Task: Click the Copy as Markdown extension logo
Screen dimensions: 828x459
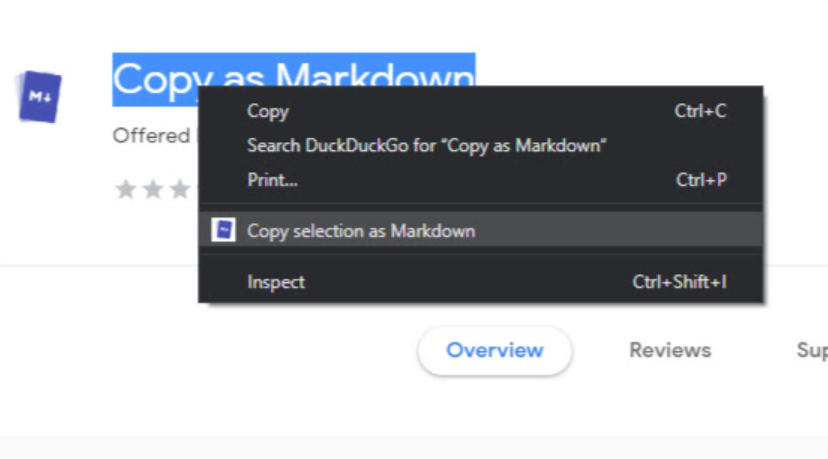Action: click(x=39, y=96)
